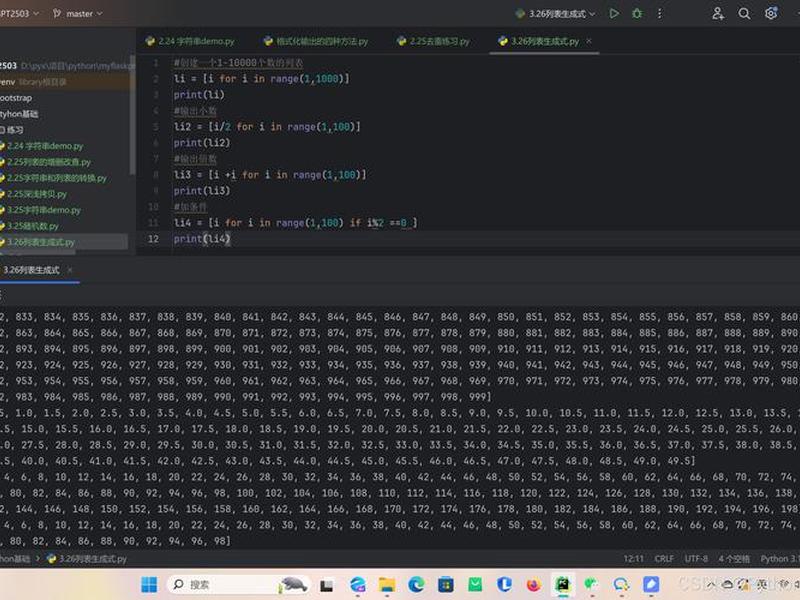Viewport: 800px width, 600px height.
Task: Expand the PT2503 project name dropdown
Action: 19,13
